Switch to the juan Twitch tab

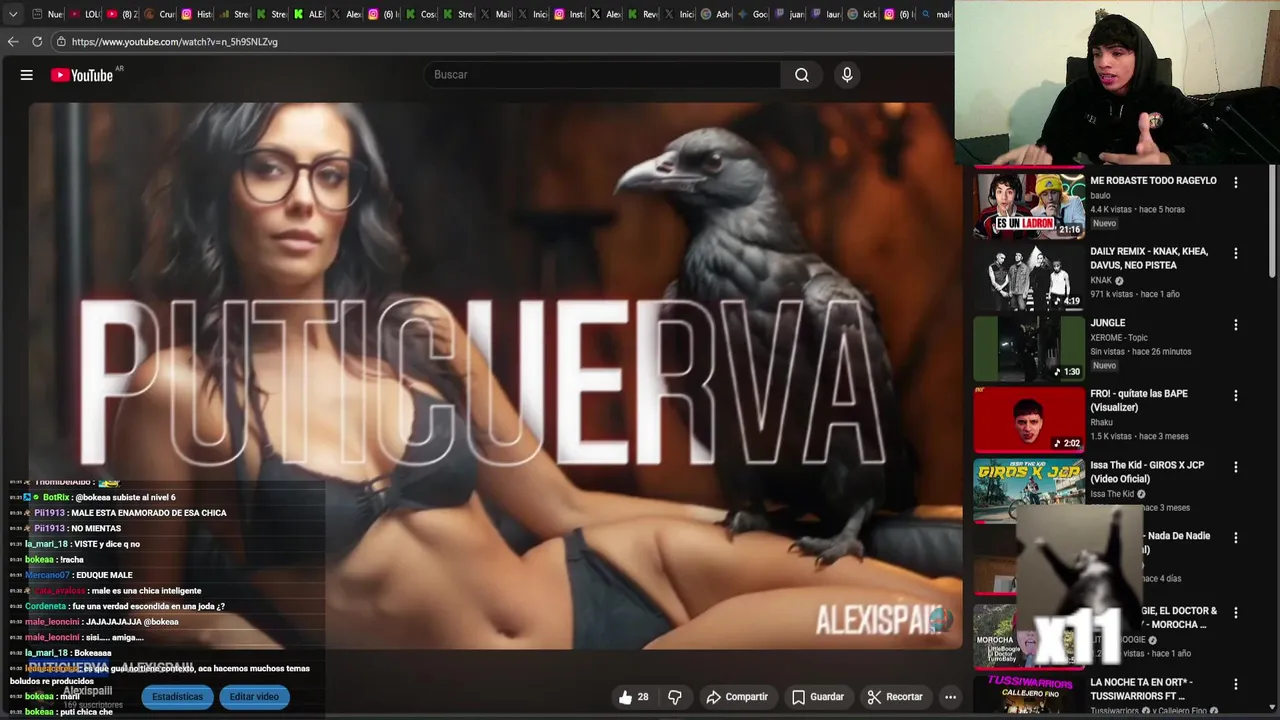coord(790,14)
